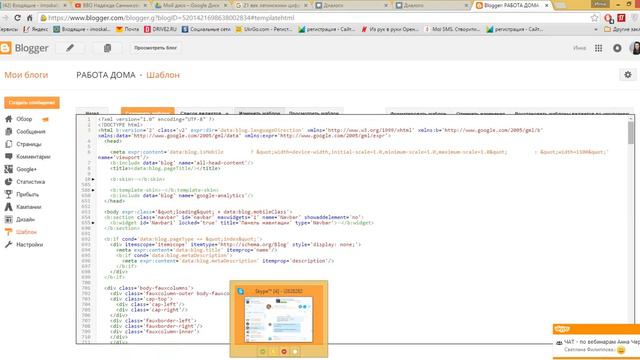Screen dimensions: 640x360
Task: Click the Статистика pie chart icon
Action: click(9, 182)
